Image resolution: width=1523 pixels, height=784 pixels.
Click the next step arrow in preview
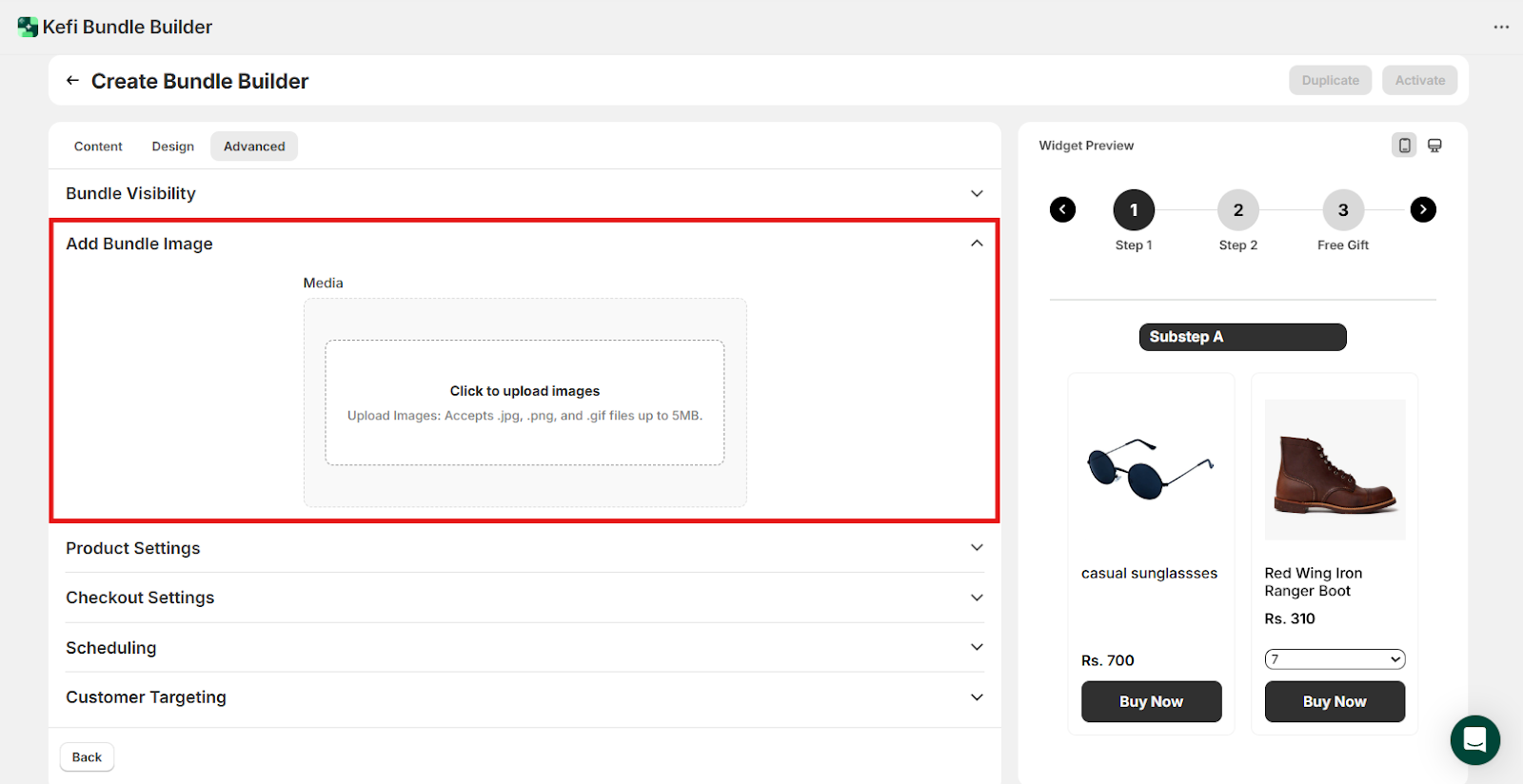click(1423, 209)
